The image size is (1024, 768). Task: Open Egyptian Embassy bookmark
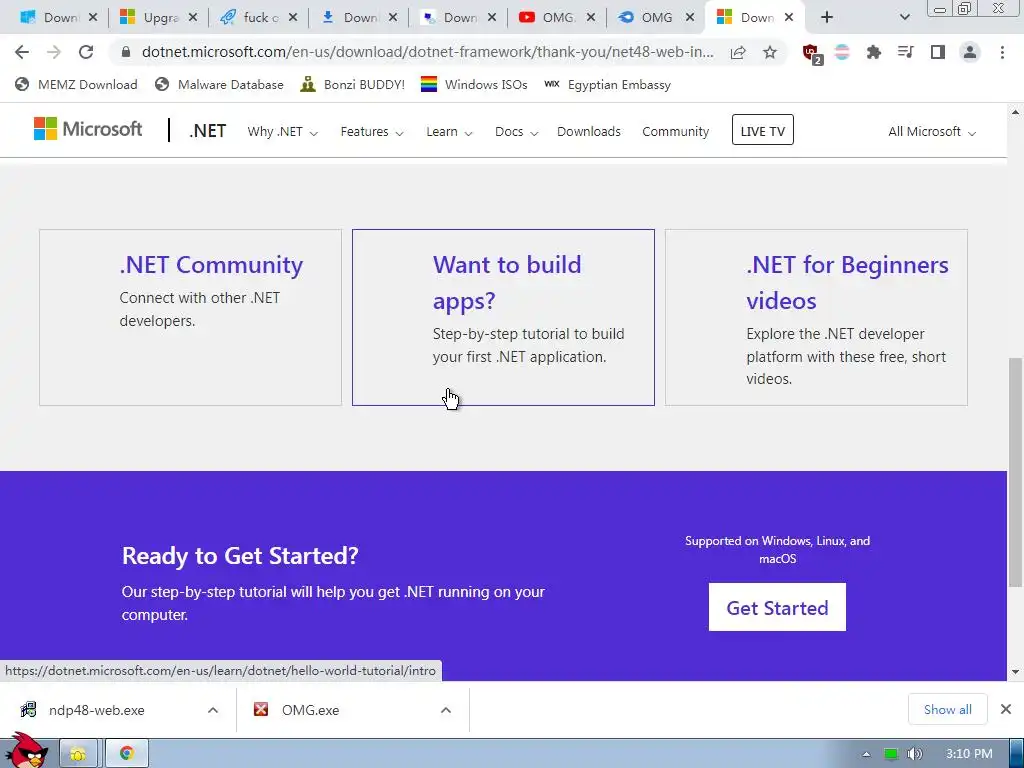607,84
